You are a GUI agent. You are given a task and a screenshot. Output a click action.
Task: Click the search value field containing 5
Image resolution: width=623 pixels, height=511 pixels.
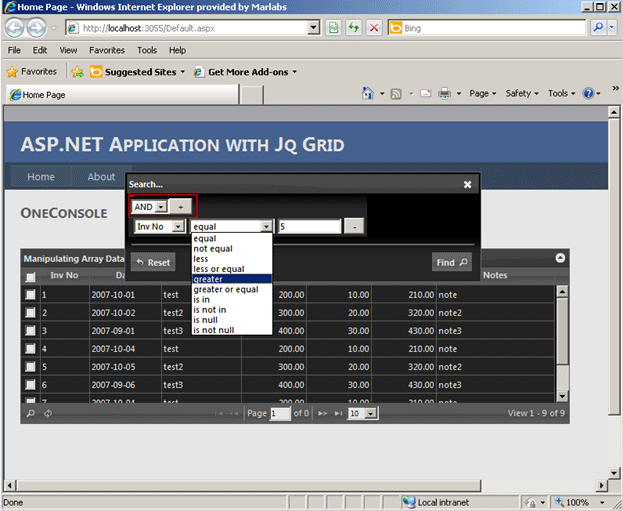click(x=310, y=226)
